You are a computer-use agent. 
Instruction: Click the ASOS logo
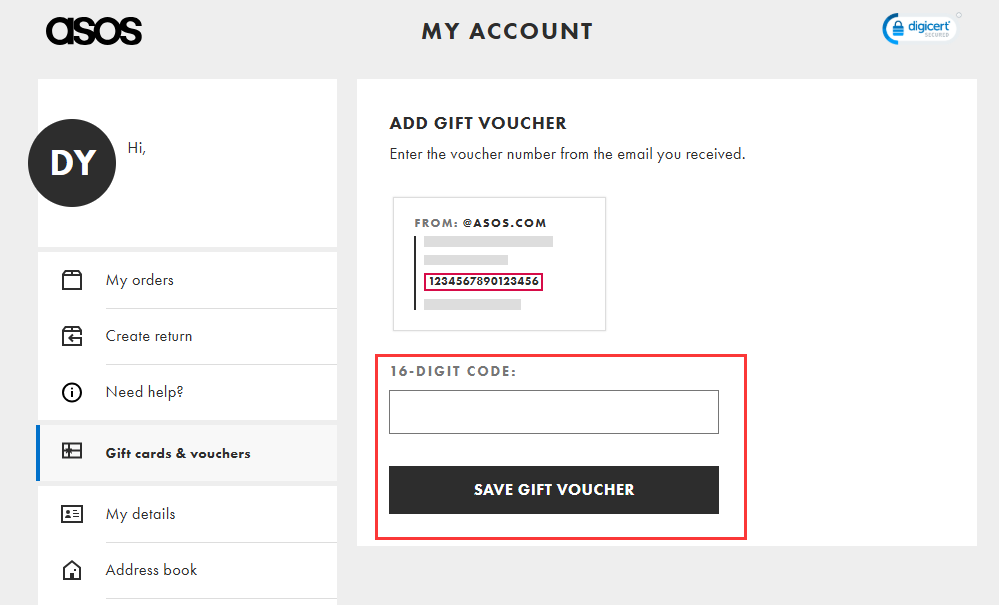click(94, 31)
